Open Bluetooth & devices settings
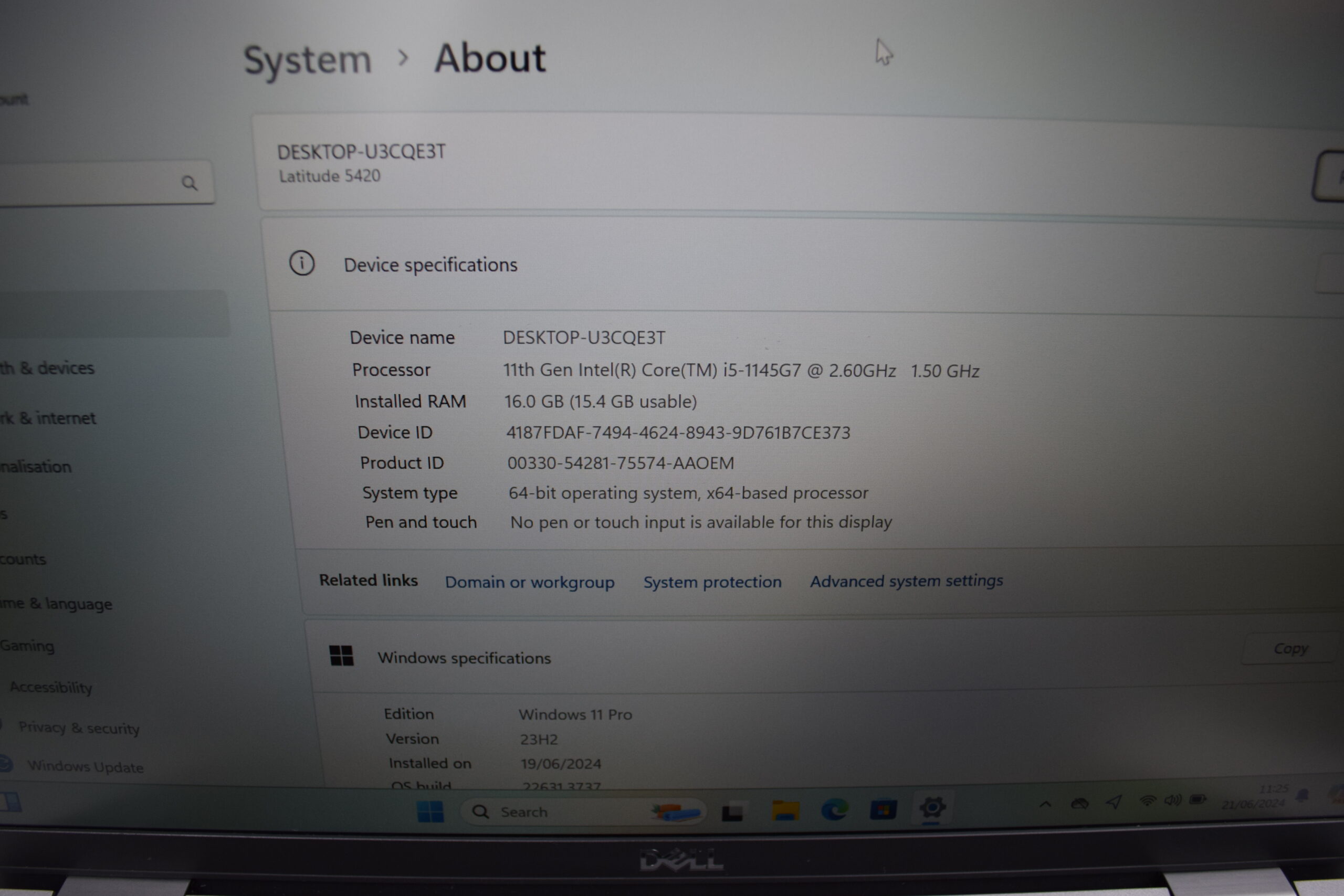 click(x=47, y=368)
